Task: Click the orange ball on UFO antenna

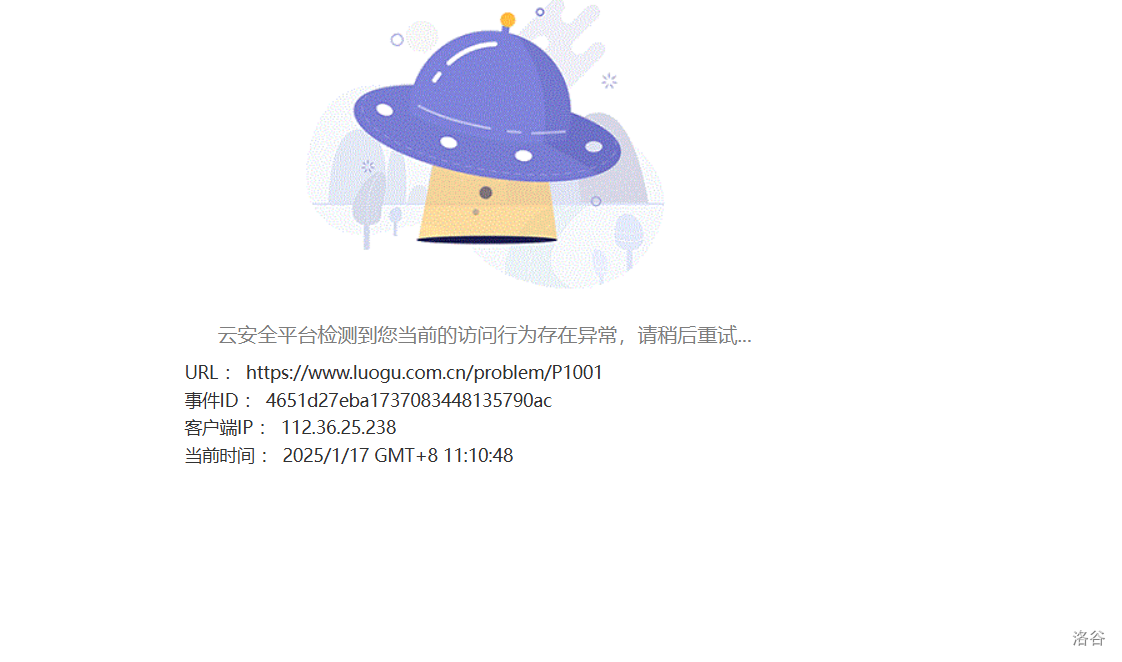Action: point(507,20)
